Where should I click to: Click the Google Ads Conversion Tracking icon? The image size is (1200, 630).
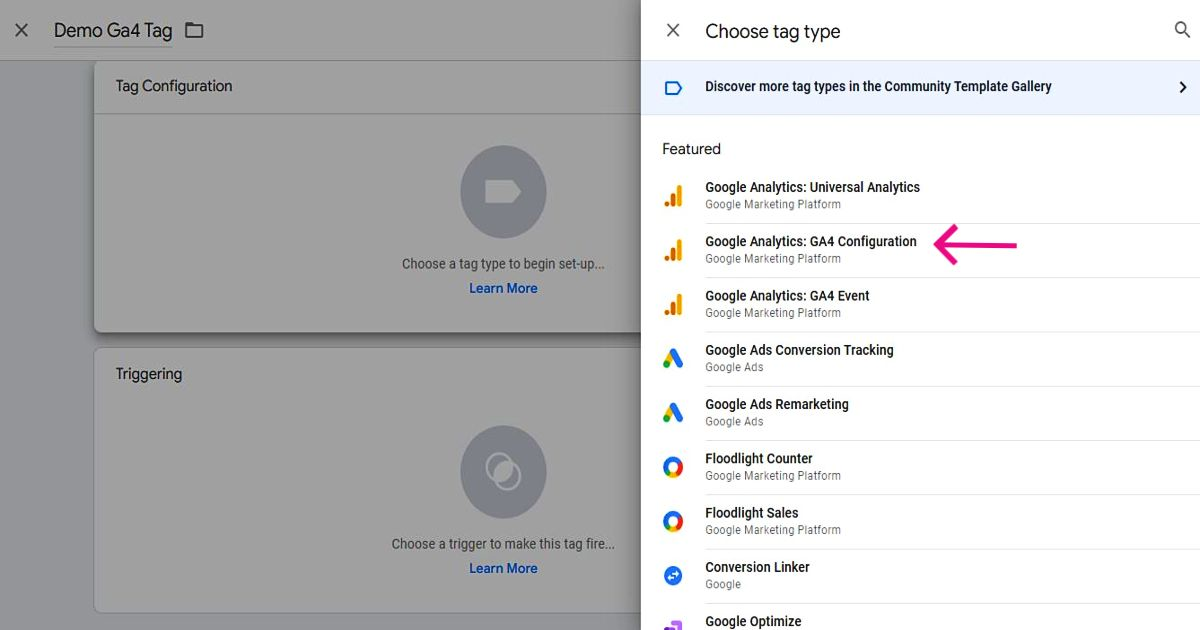coord(673,358)
